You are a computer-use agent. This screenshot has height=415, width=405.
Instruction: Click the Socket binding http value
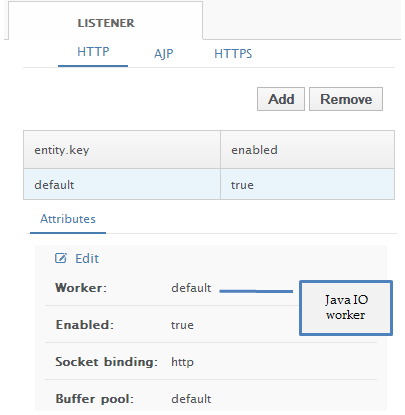(x=182, y=362)
